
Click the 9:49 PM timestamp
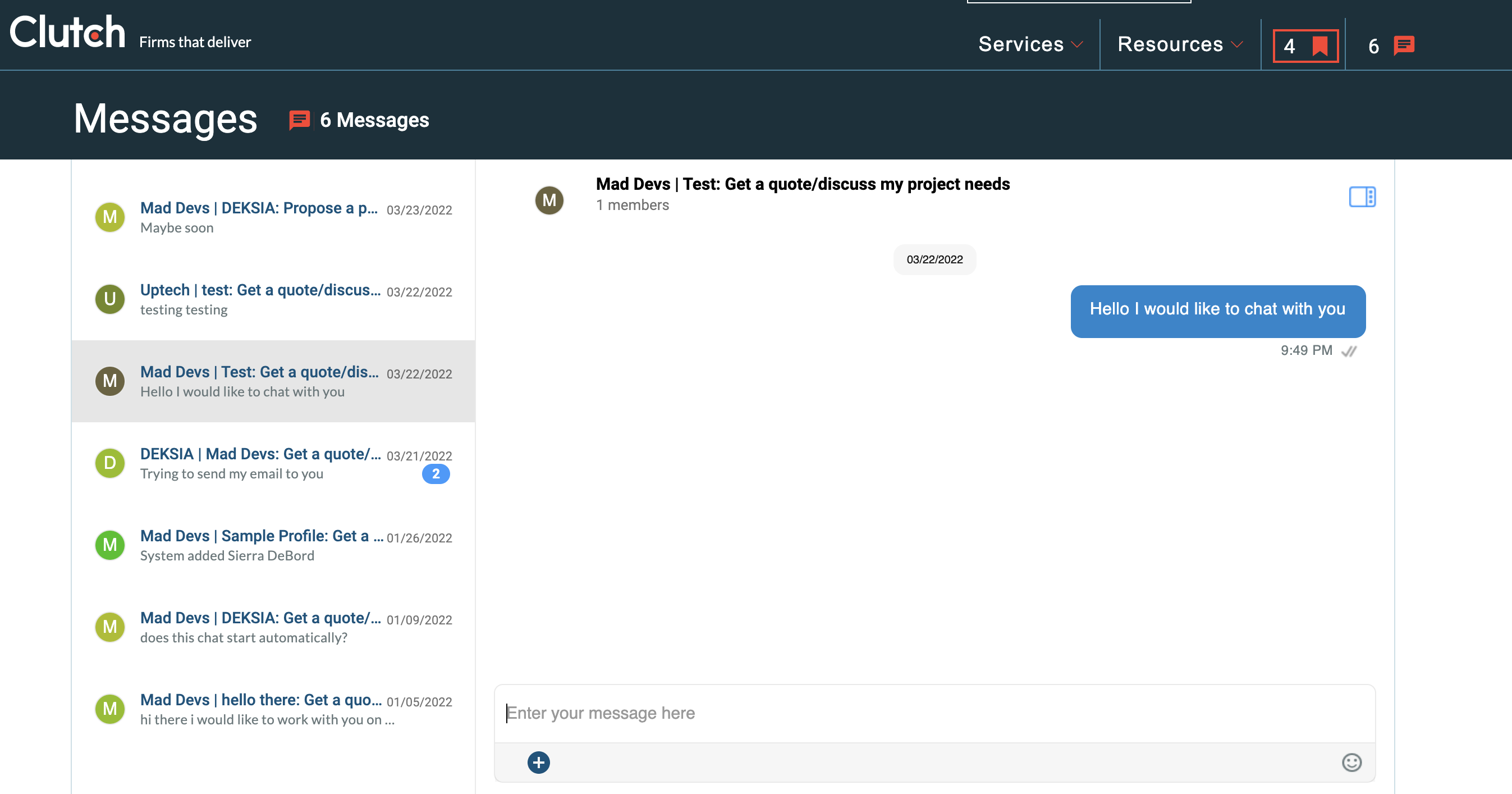tap(1306, 350)
